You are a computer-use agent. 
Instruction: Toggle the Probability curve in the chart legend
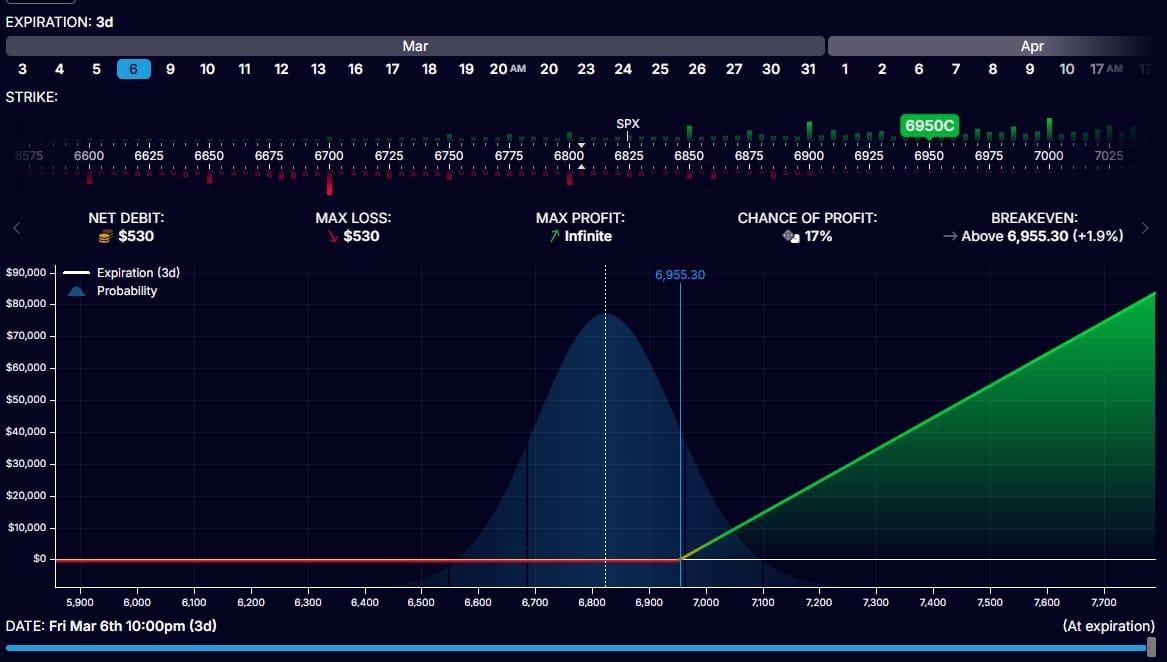click(x=125, y=291)
